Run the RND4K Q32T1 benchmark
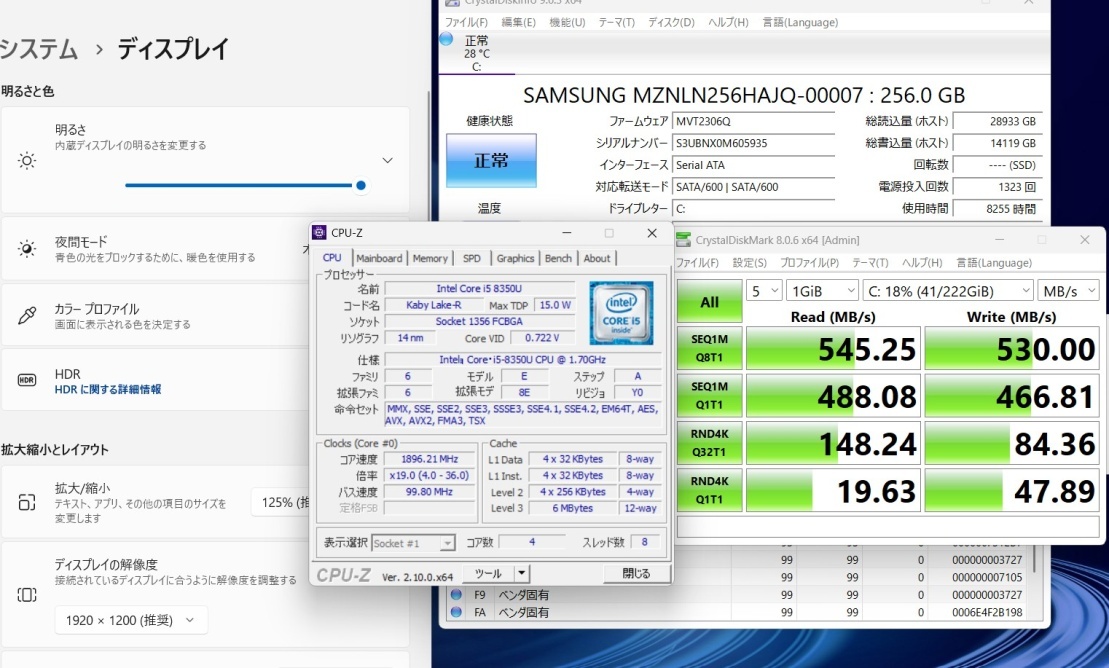1109x668 pixels. 709,443
